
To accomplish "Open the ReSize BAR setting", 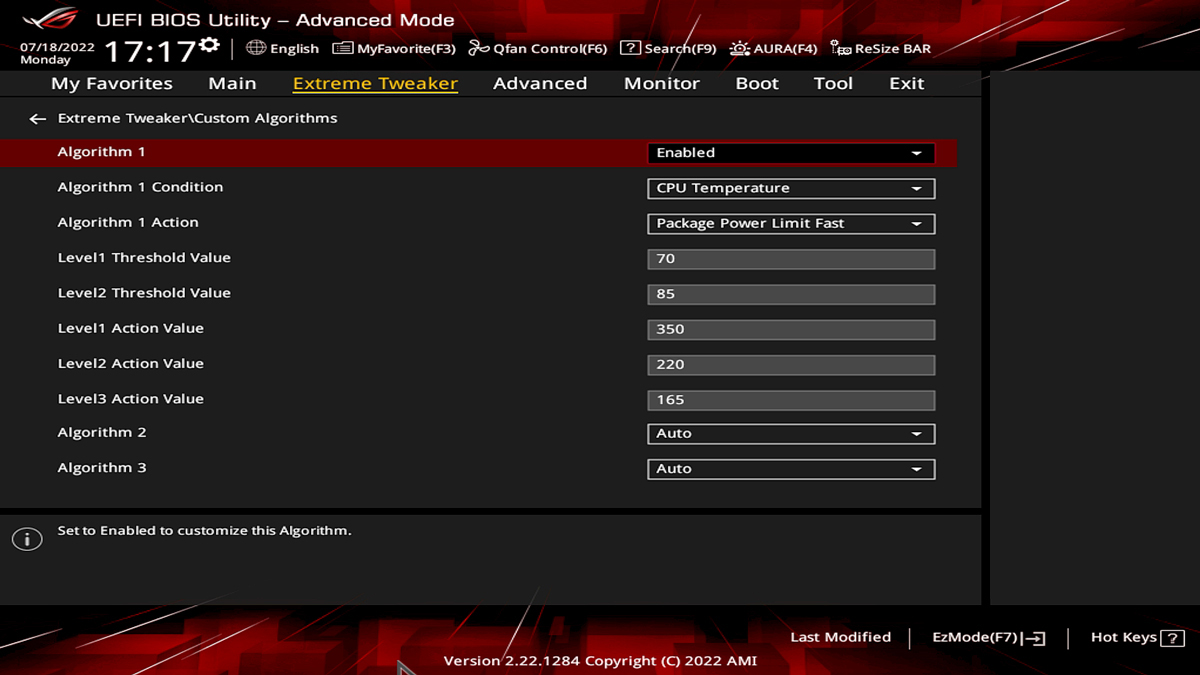I will pyautogui.click(x=881, y=48).
